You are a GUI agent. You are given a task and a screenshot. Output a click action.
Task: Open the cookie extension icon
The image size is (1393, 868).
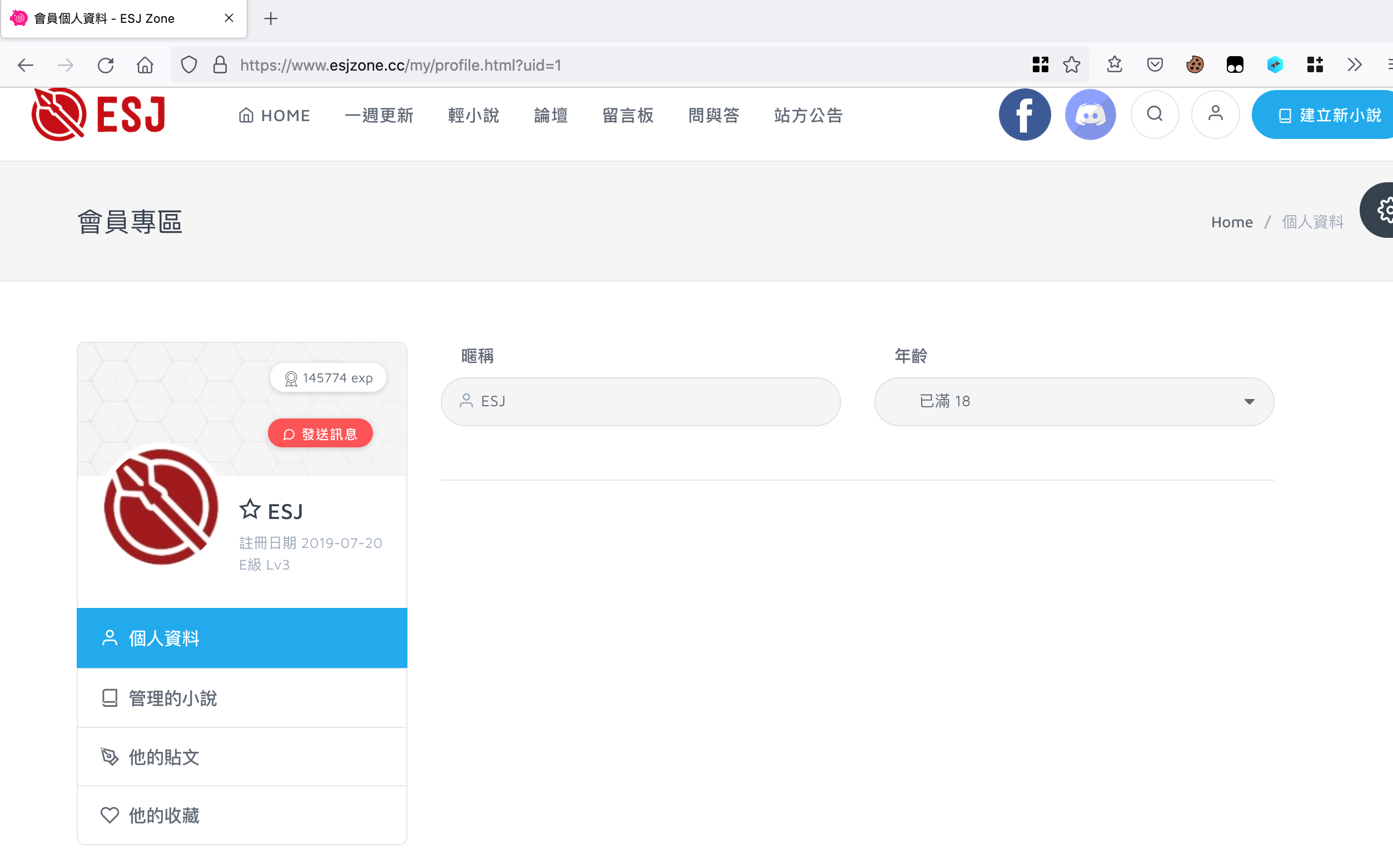[x=1195, y=64]
